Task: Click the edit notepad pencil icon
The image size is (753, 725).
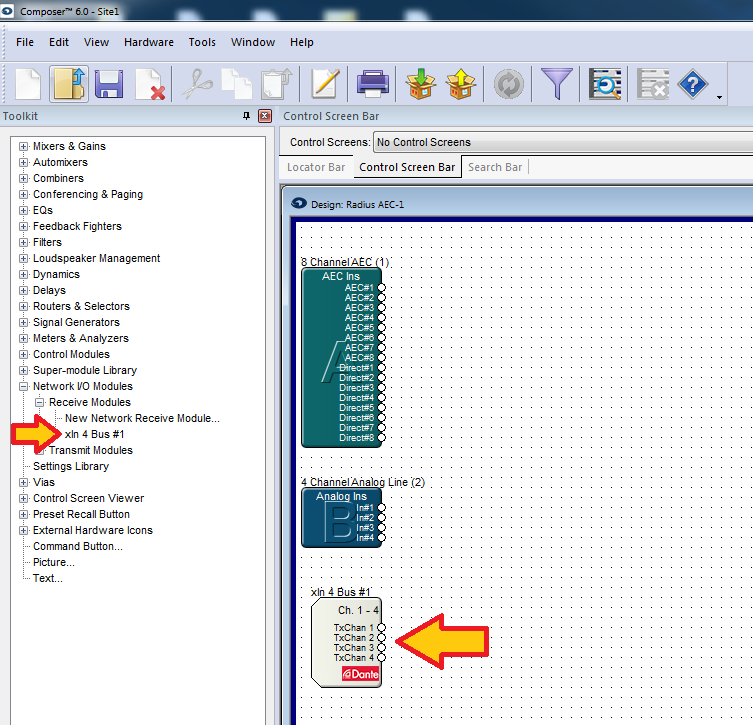Action: (x=325, y=84)
